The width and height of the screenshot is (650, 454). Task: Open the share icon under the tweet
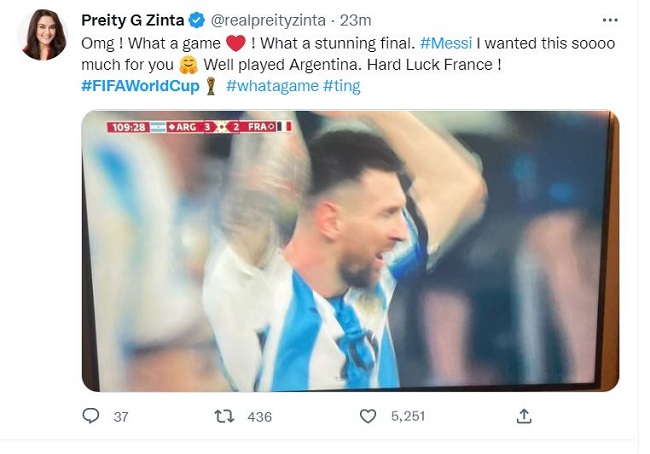point(523,416)
